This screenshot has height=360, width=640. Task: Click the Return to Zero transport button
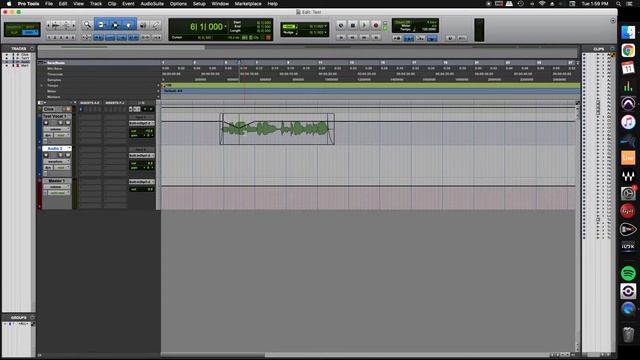(x=341, y=37)
